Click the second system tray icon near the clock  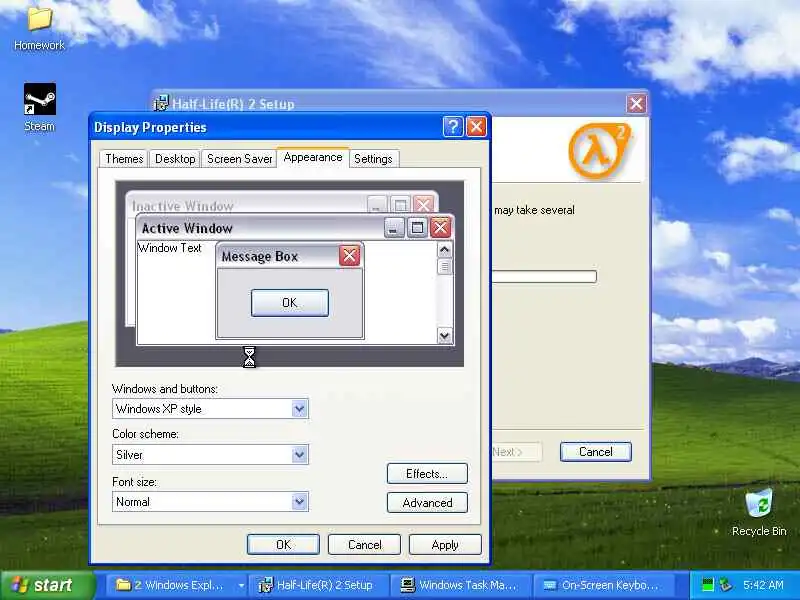(x=725, y=585)
